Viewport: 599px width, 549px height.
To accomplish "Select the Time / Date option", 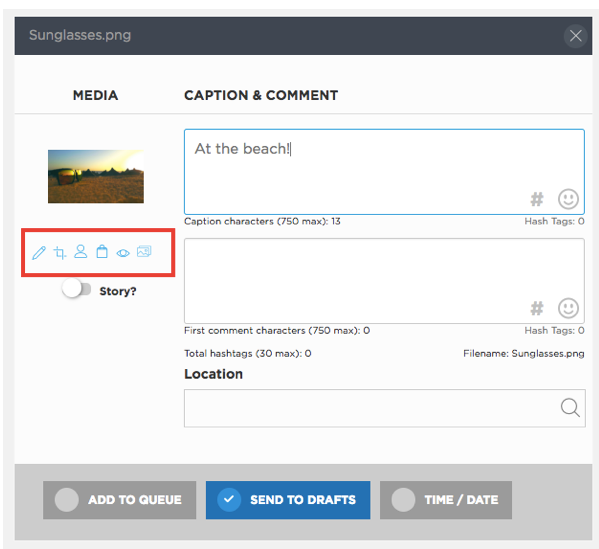I will (446, 500).
